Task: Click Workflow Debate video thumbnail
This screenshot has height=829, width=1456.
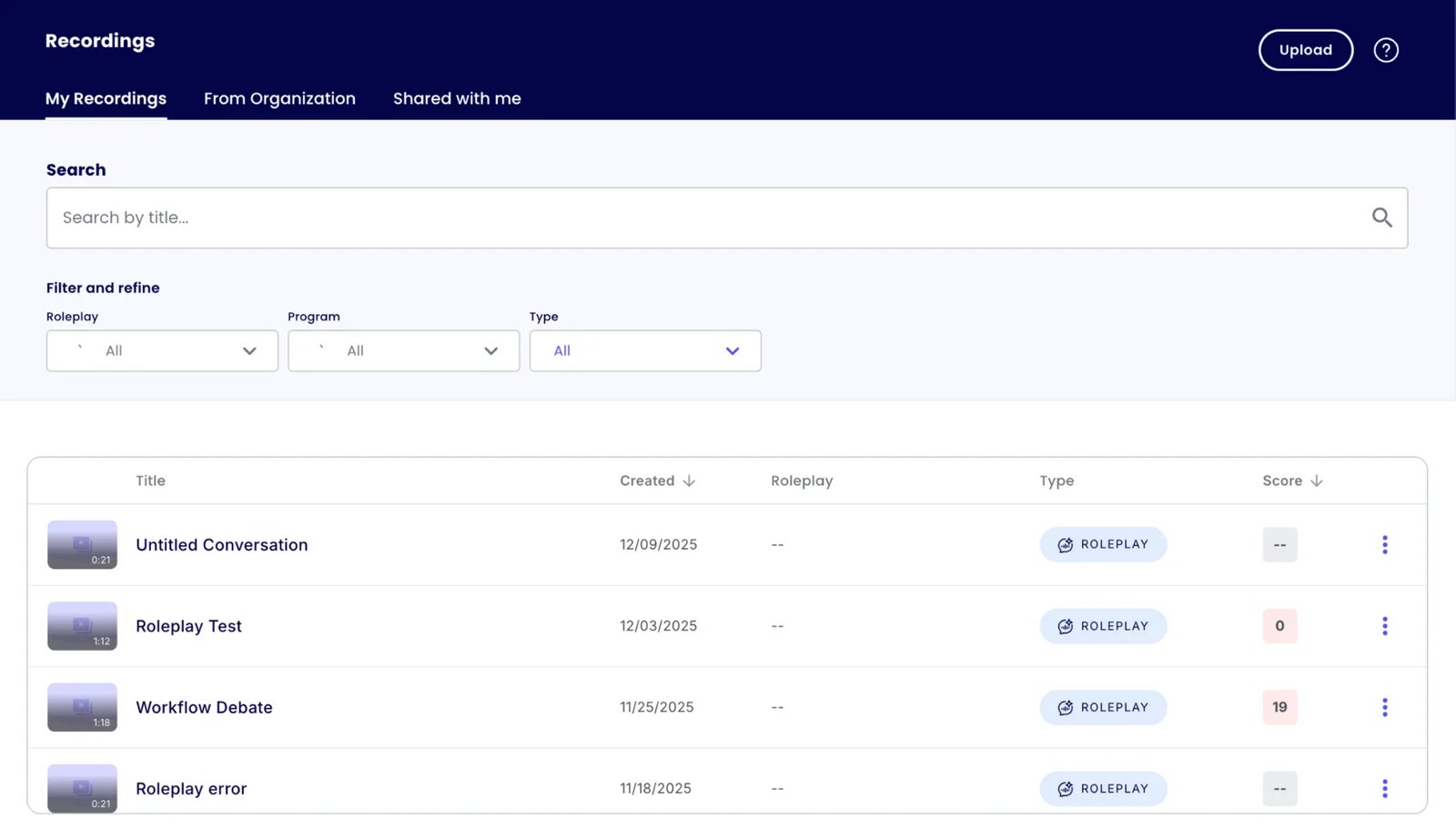Action: 82,707
